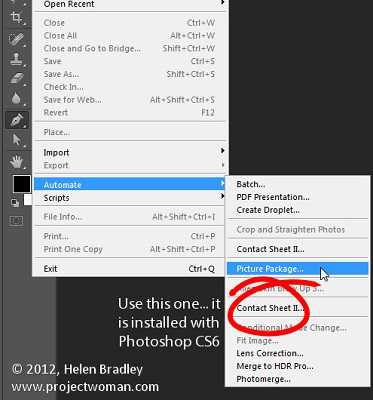This screenshot has width=373, height=400.
Task: Choose Save with Ctrl+S shortcut
Action: [131, 61]
